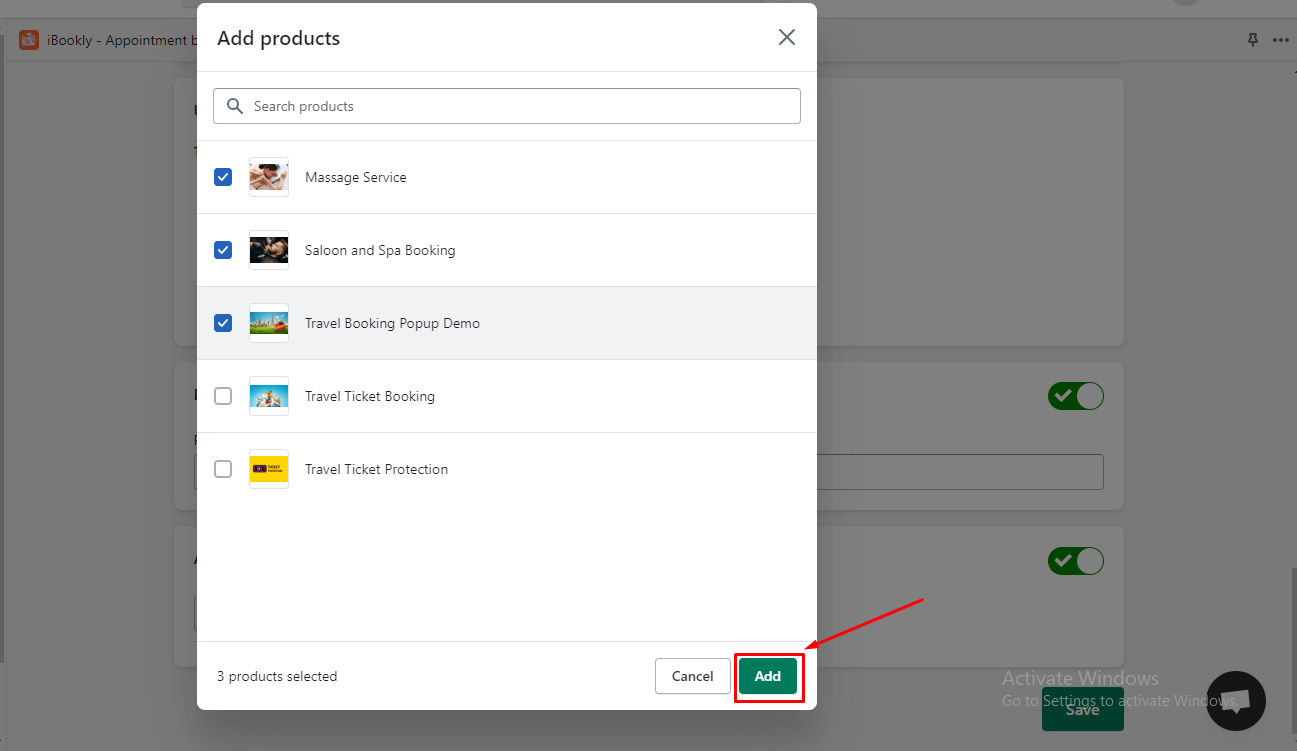Screen dimensions: 1297x751
Task: Click the Travel Ticket Booking thumbnail
Action: point(269,396)
